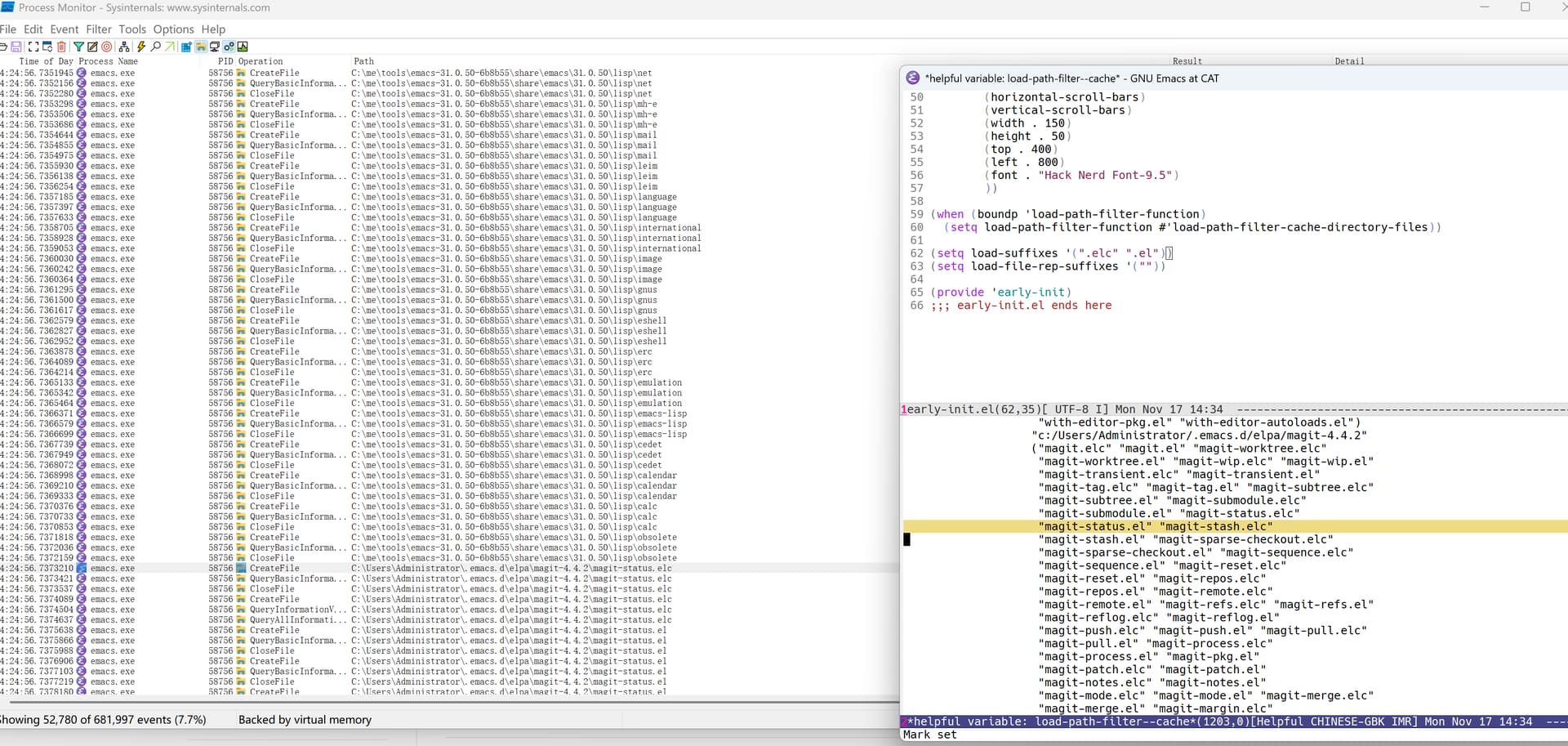The height and width of the screenshot is (746, 1568).
Task: Open the Filter dialog via funnel icon
Action: (78, 47)
